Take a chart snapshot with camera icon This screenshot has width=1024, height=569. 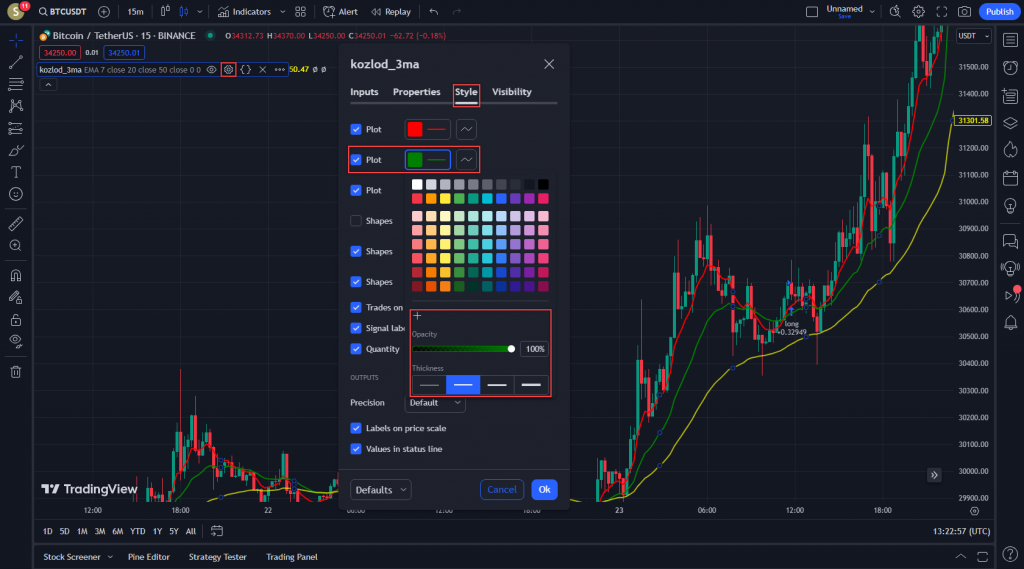click(x=964, y=12)
